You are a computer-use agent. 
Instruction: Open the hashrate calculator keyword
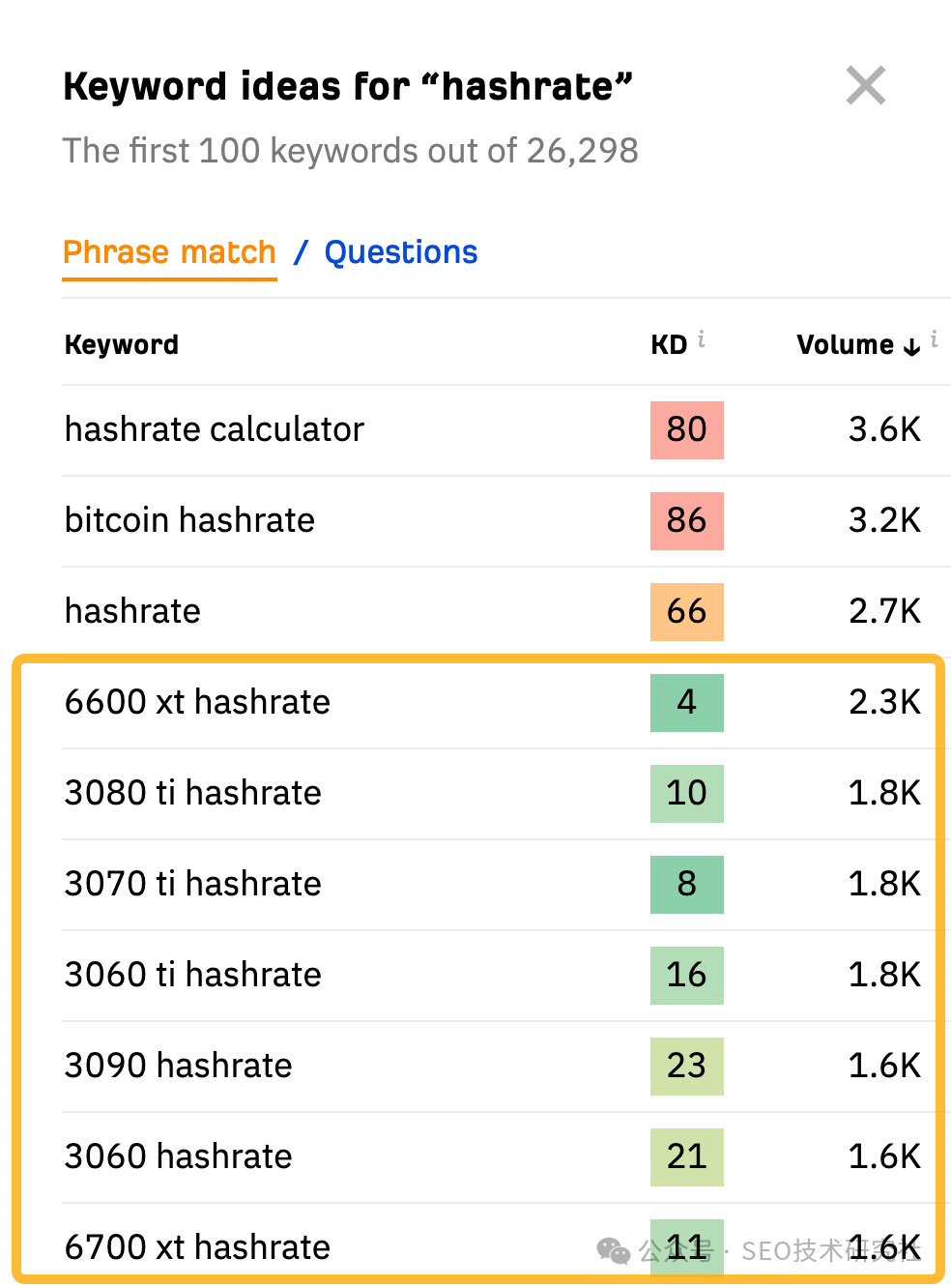pyautogui.click(x=215, y=429)
